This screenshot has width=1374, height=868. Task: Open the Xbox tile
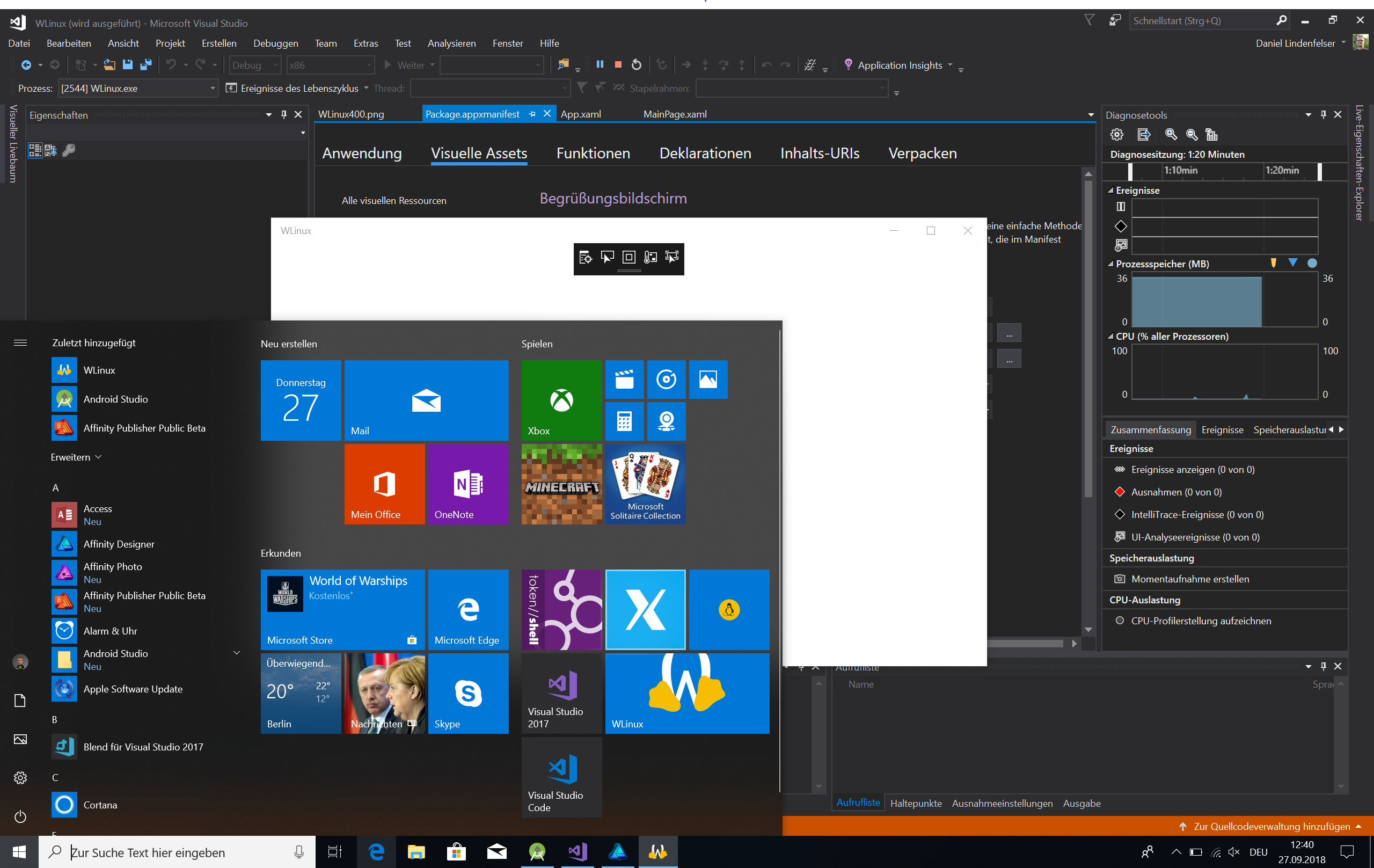tap(561, 400)
